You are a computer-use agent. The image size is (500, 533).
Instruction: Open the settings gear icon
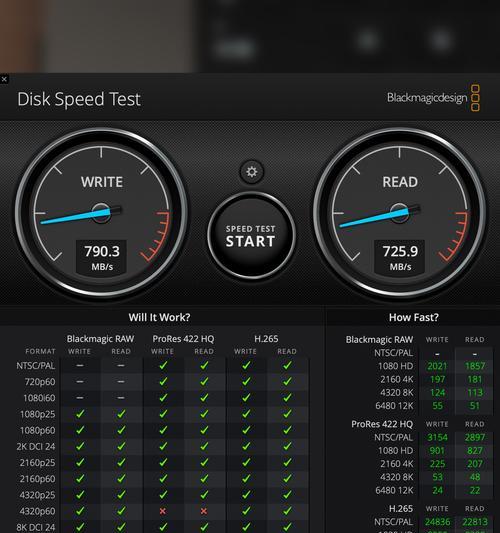tap(252, 172)
